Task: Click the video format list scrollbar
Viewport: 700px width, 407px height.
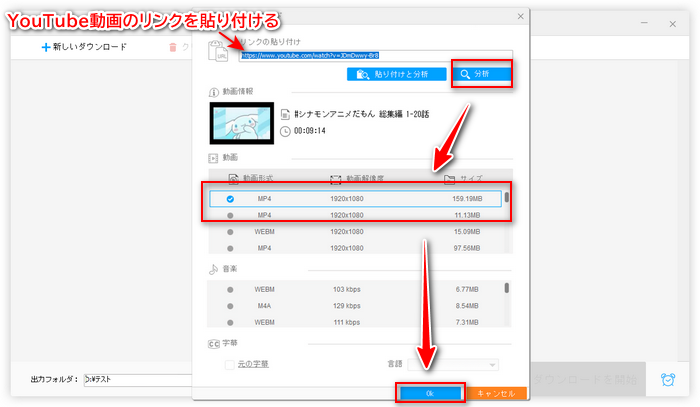Action: point(506,198)
